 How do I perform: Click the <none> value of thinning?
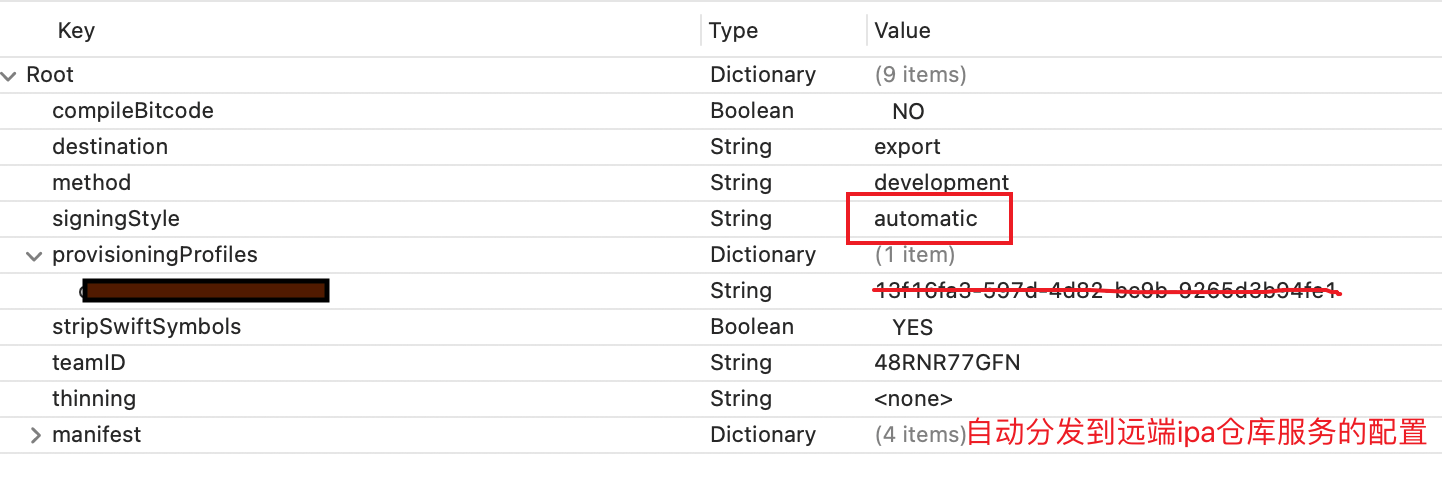pyautogui.click(x=913, y=399)
